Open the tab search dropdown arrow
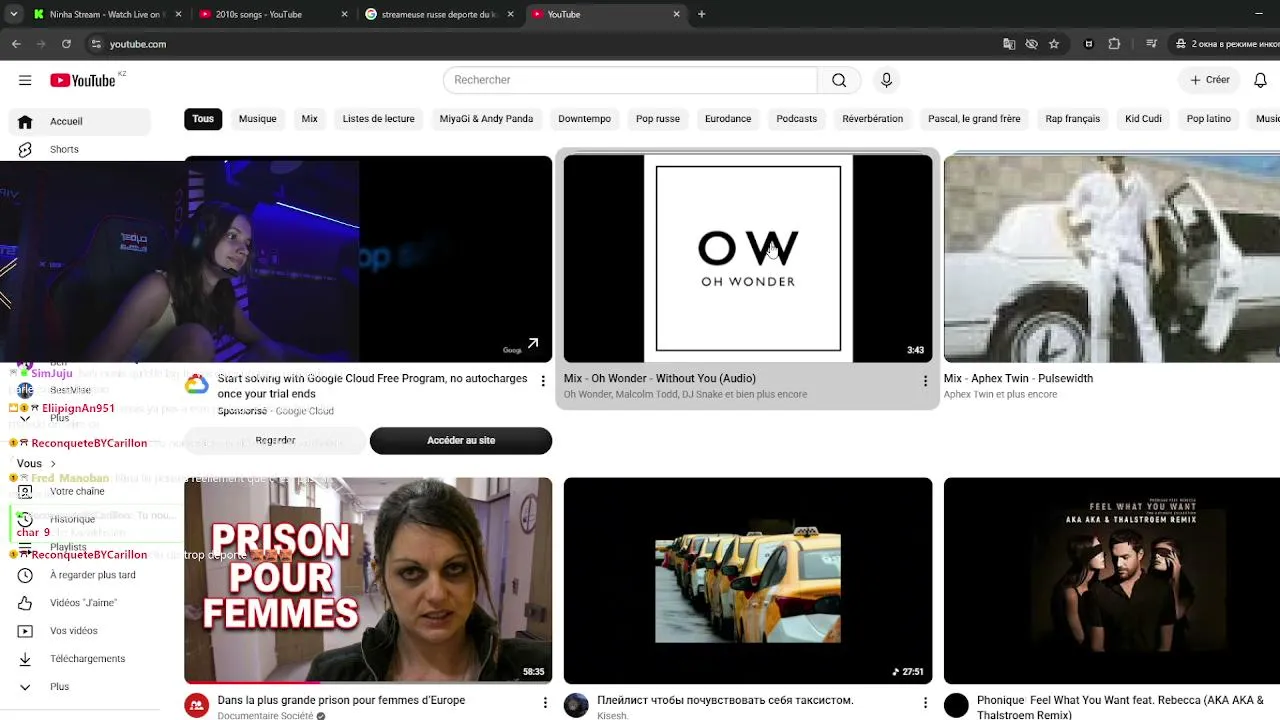The image size is (1280, 720). click(x=14, y=14)
